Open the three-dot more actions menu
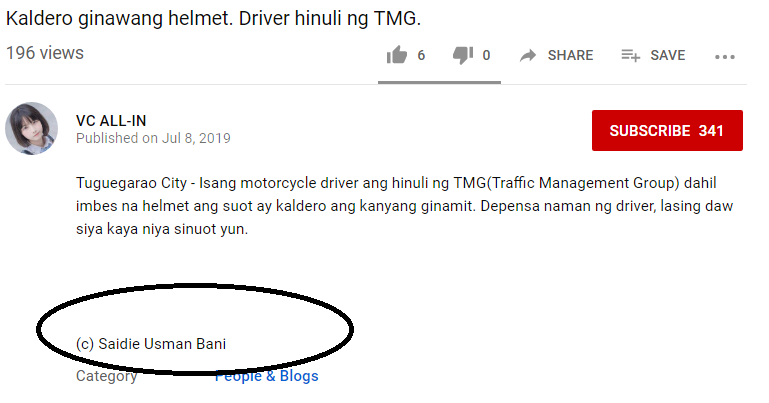The width and height of the screenshot is (769, 403). [x=724, y=57]
